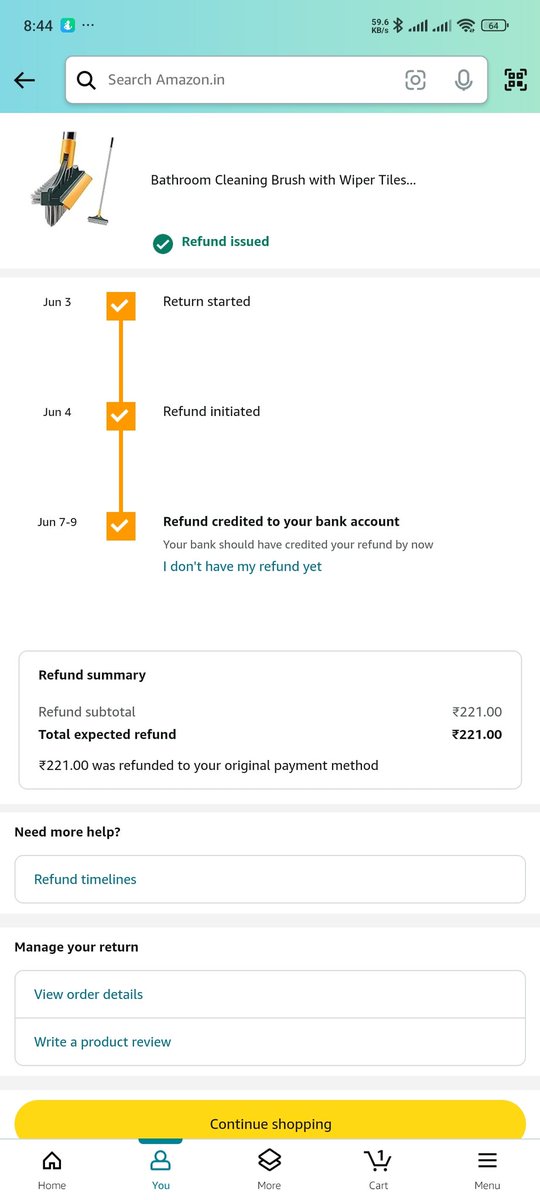Open View order details

pyautogui.click(x=270, y=994)
